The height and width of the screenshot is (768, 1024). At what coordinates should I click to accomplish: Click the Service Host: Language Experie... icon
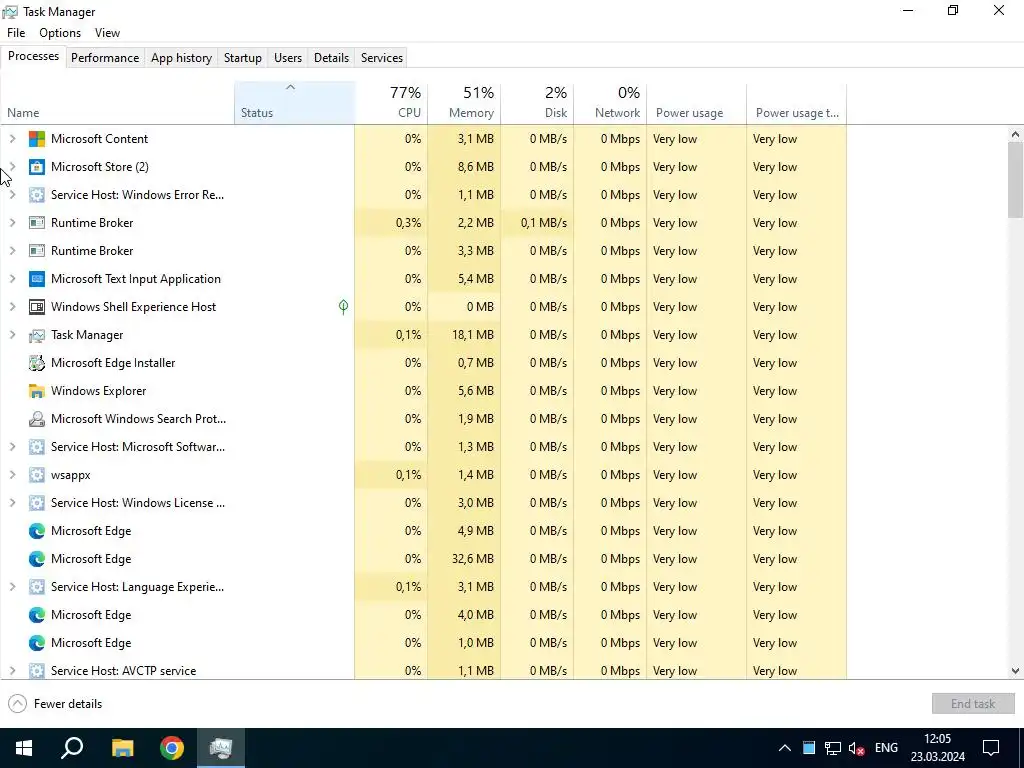(x=37, y=587)
